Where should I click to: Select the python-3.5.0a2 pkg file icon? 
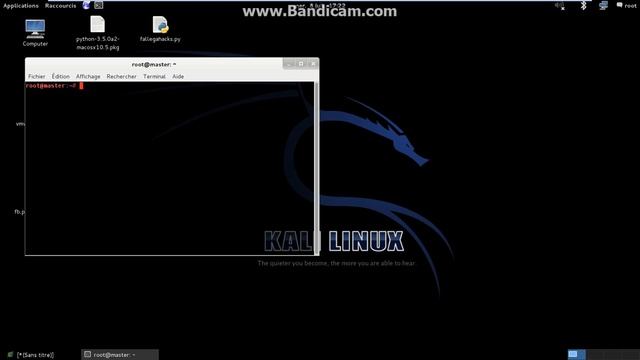(x=98, y=33)
